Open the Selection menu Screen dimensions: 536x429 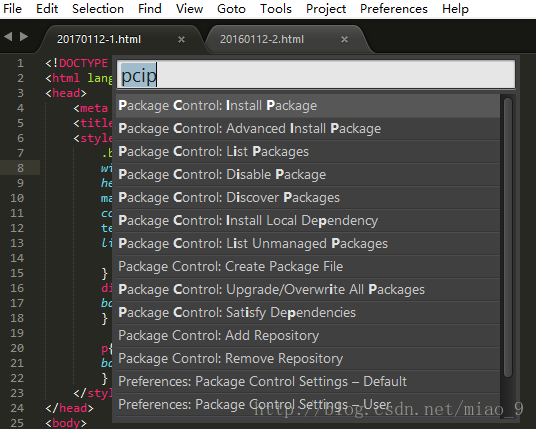[98, 9]
